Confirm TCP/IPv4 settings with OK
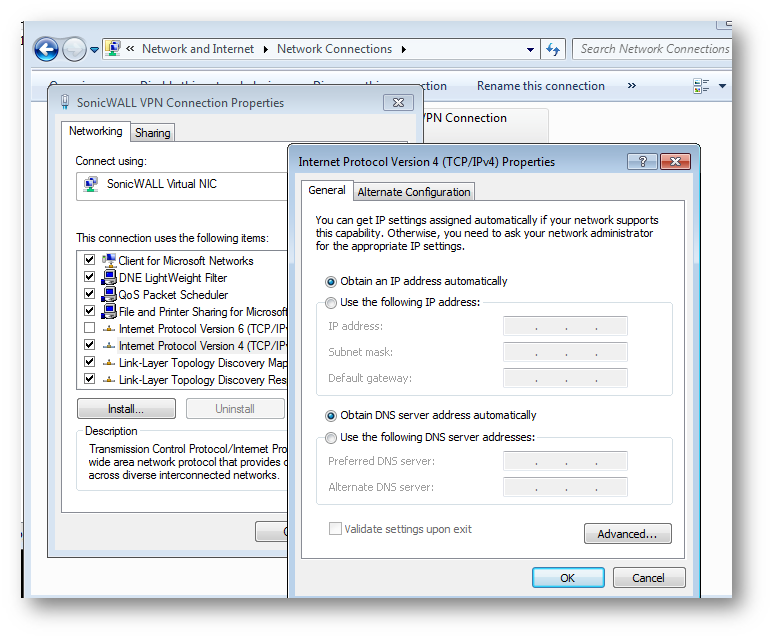 [x=568, y=578]
